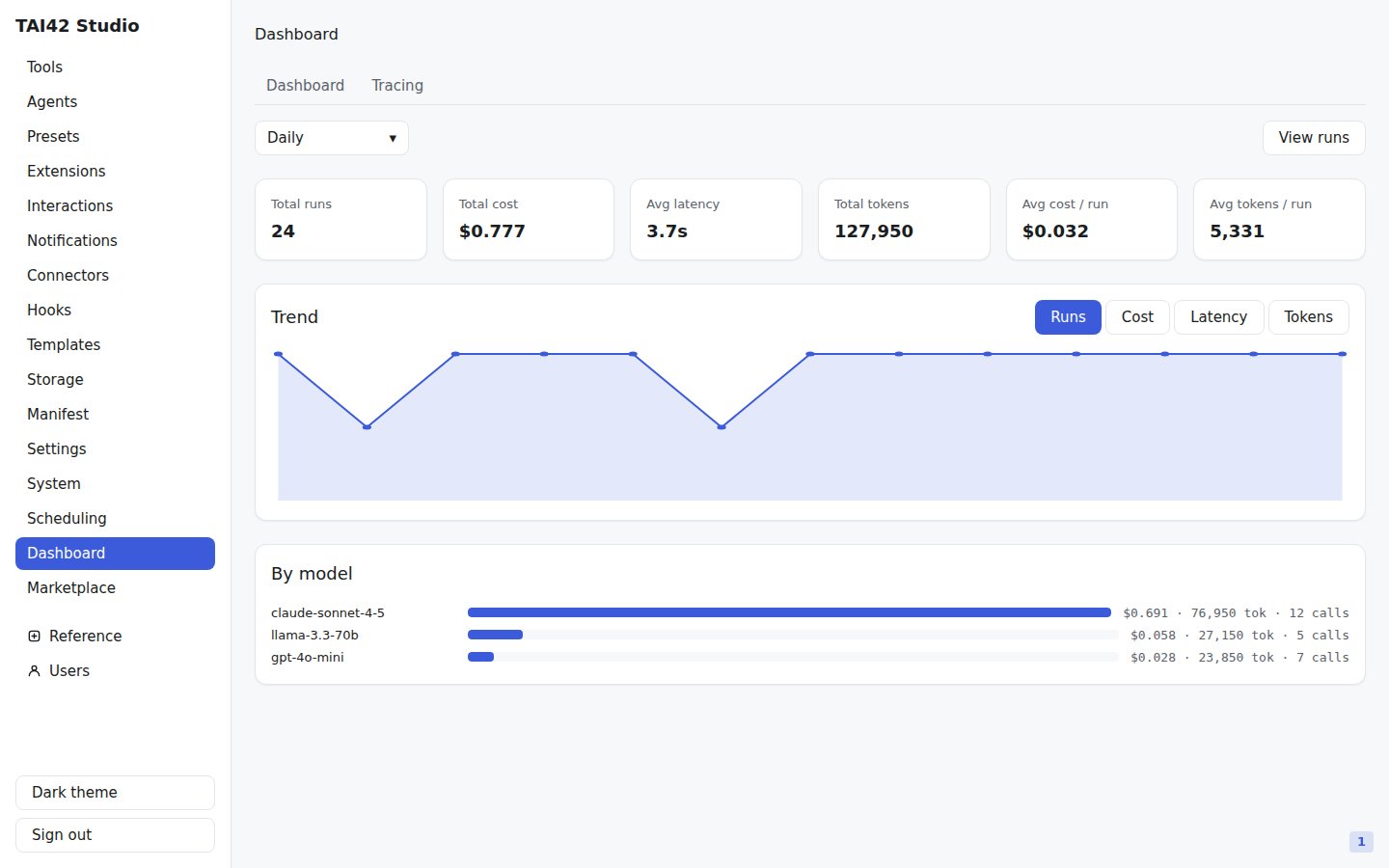This screenshot has height=868, width=1389.
Task: Switch trend chart to Latency
Action: (x=1218, y=317)
